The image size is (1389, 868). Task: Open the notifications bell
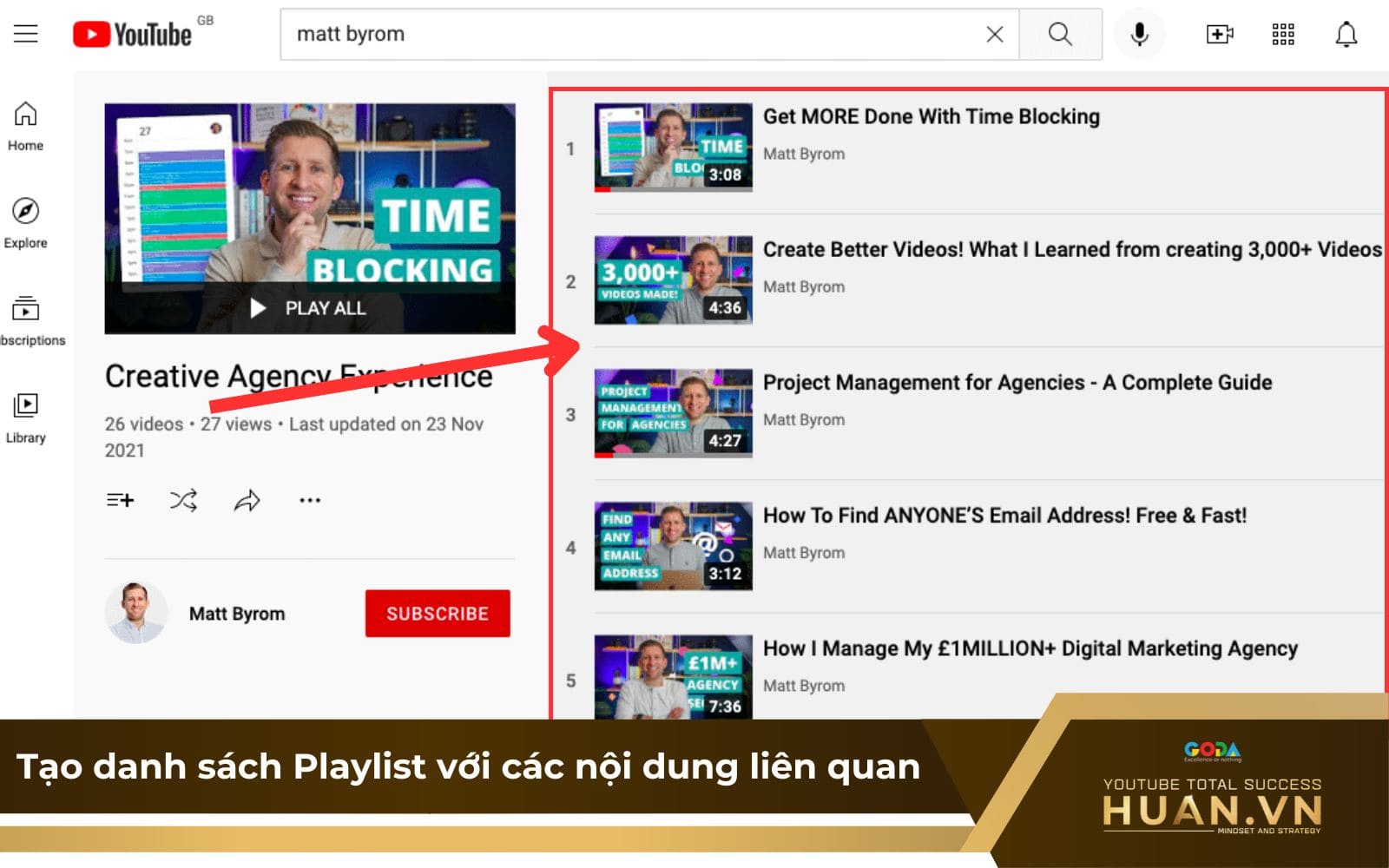(1346, 34)
